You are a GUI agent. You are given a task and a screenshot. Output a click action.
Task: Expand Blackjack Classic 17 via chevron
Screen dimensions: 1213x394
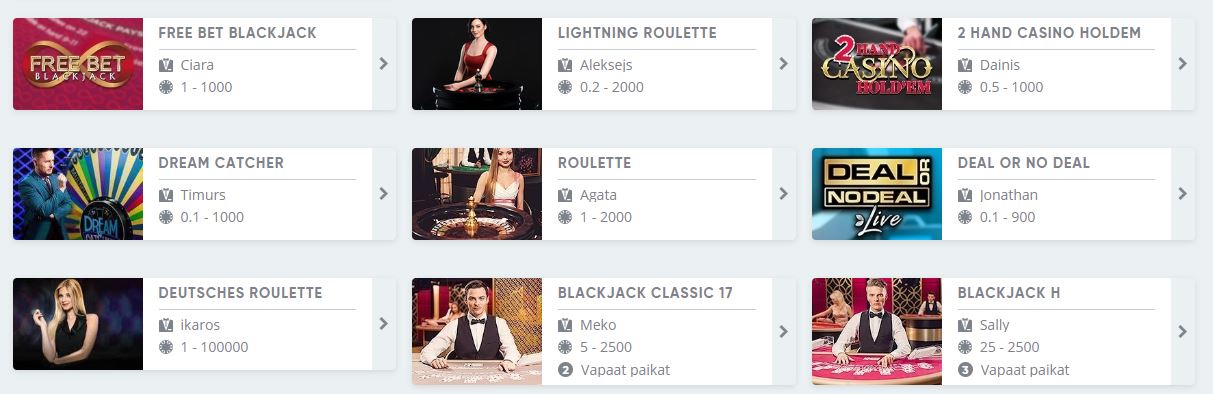pyautogui.click(x=783, y=331)
